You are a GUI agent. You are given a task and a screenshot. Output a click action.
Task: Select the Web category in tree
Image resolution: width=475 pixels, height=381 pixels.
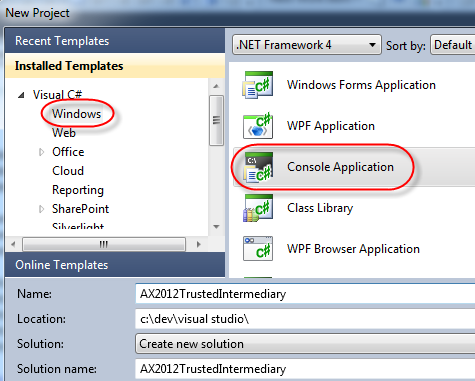point(64,133)
